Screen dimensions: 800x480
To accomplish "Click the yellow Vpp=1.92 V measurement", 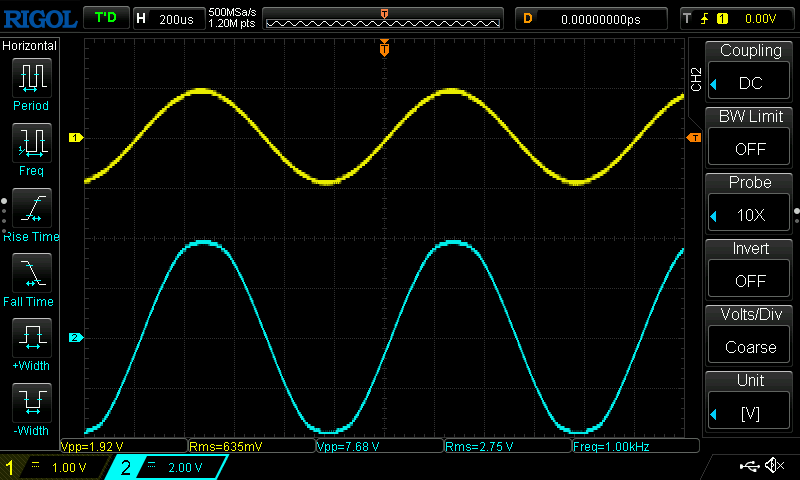I will coord(124,446).
